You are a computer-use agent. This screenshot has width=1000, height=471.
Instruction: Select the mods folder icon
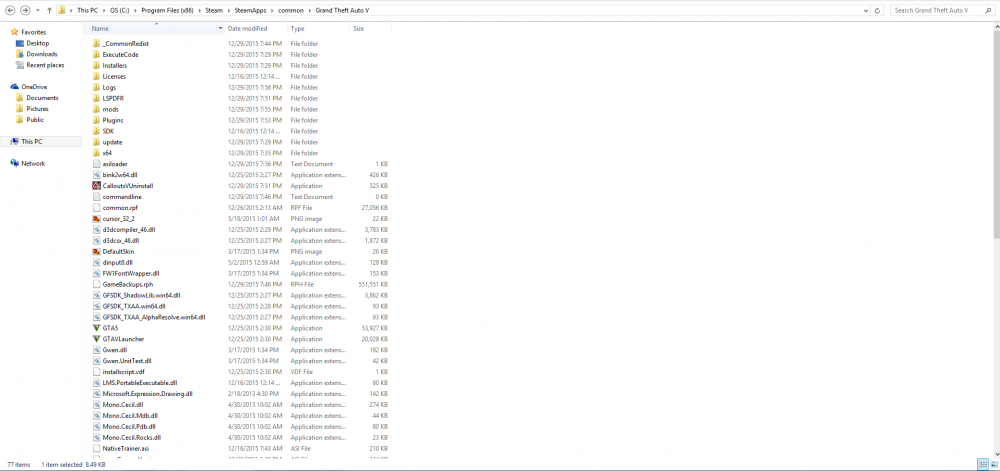pos(96,109)
